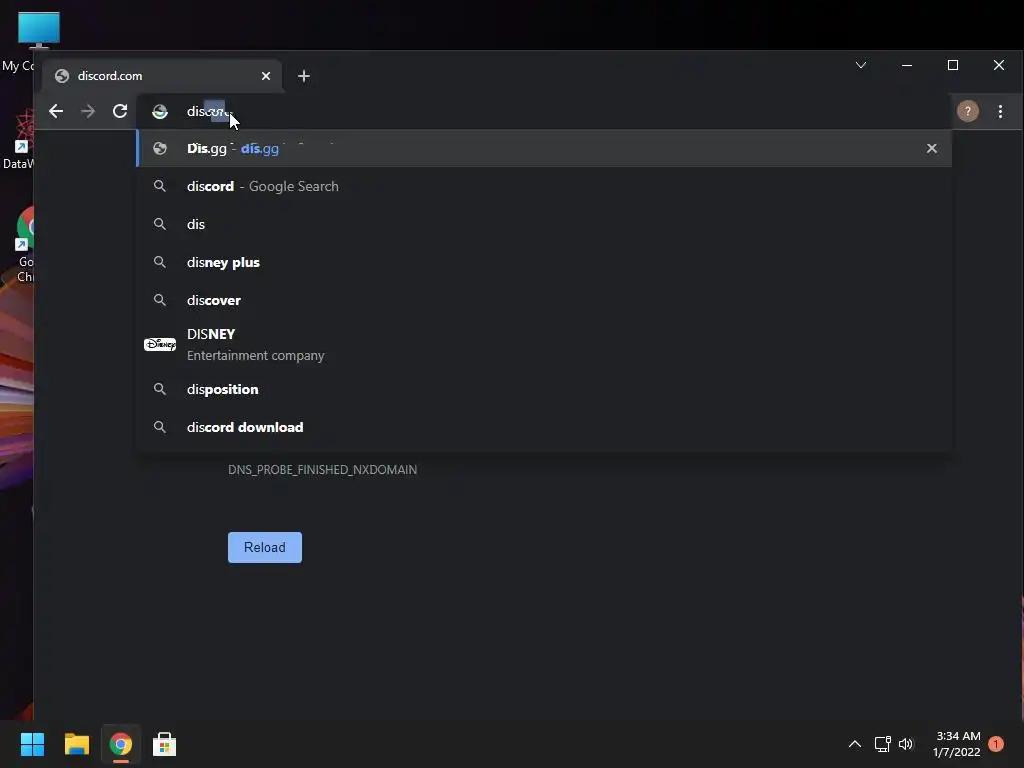The height and width of the screenshot is (768, 1024).
Task: Pick the 'disposition' suggestion
Action: click(x=543, y=389)
